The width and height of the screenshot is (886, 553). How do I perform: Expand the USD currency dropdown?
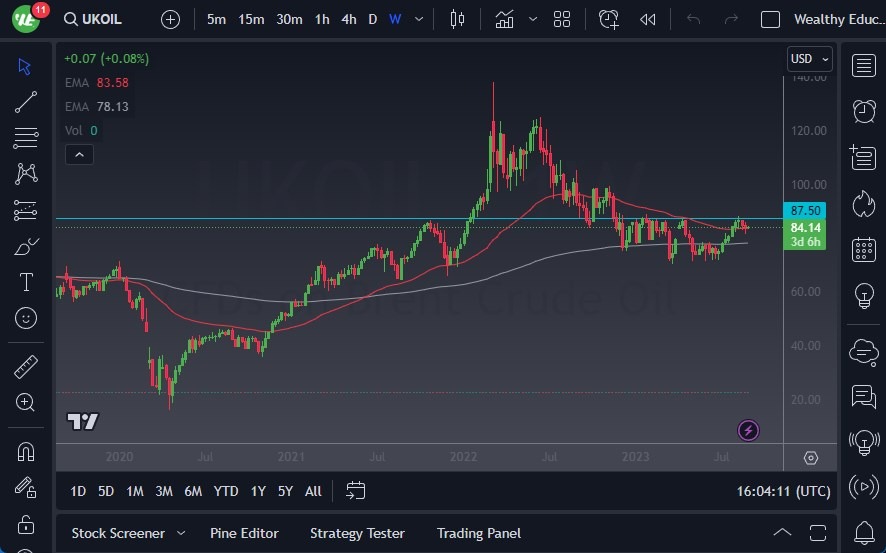[809, 59]
